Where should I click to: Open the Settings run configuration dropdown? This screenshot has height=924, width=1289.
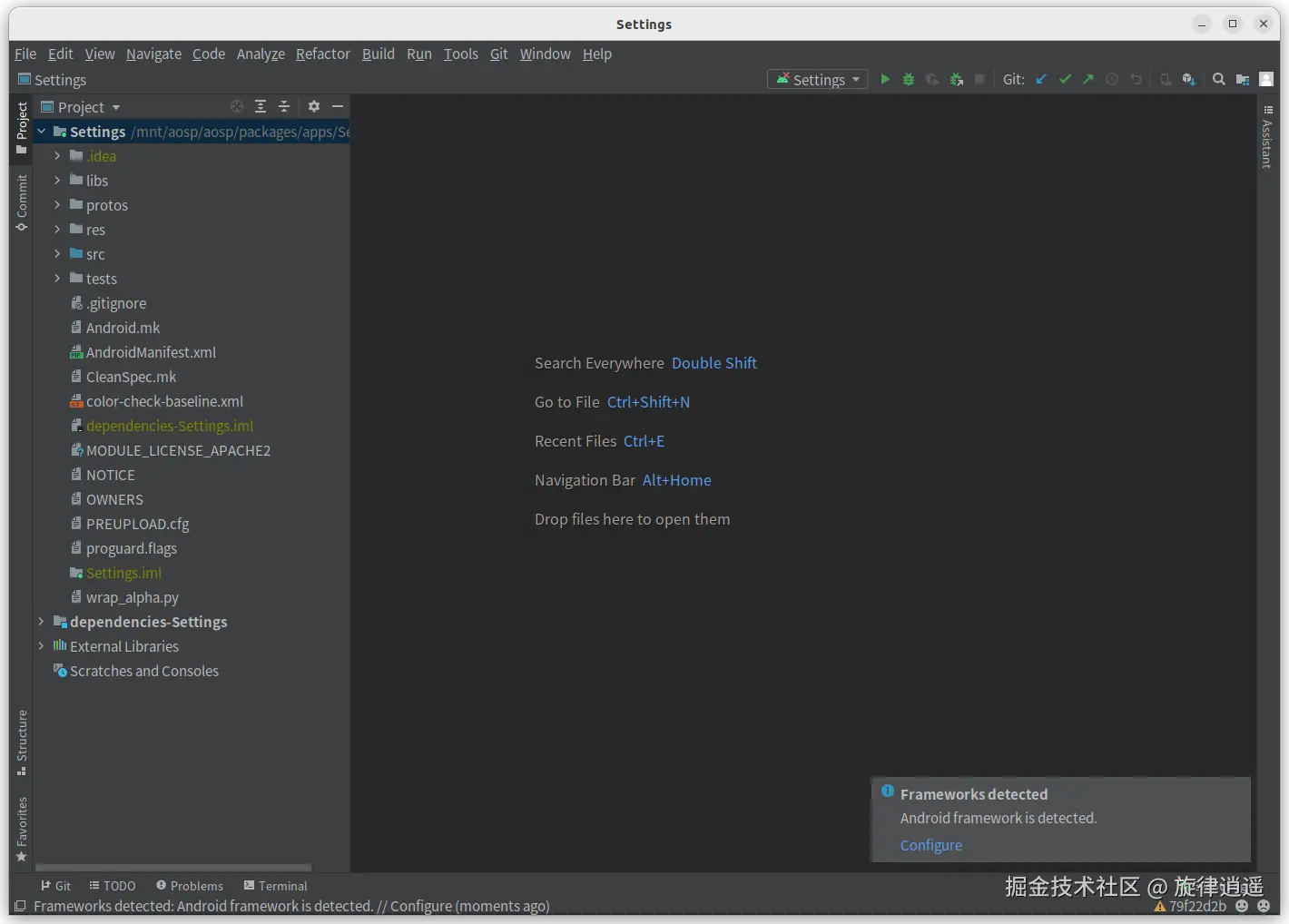817,80
